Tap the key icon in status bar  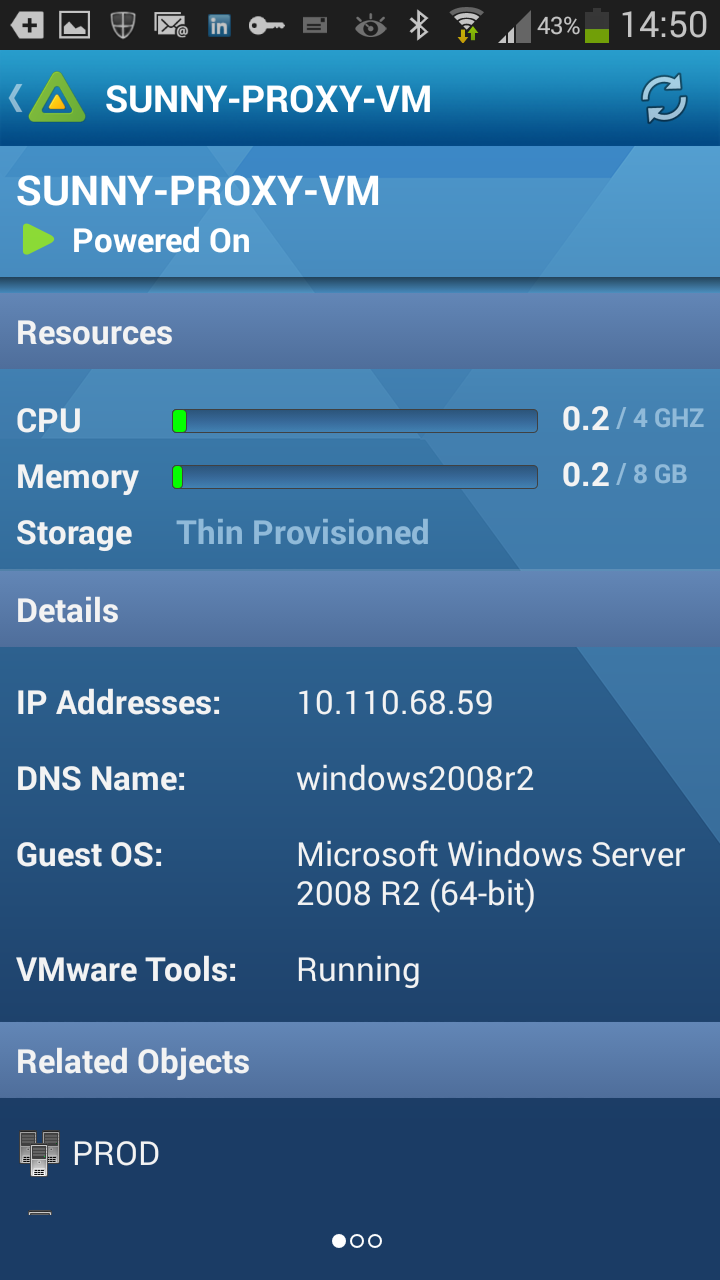266,26
